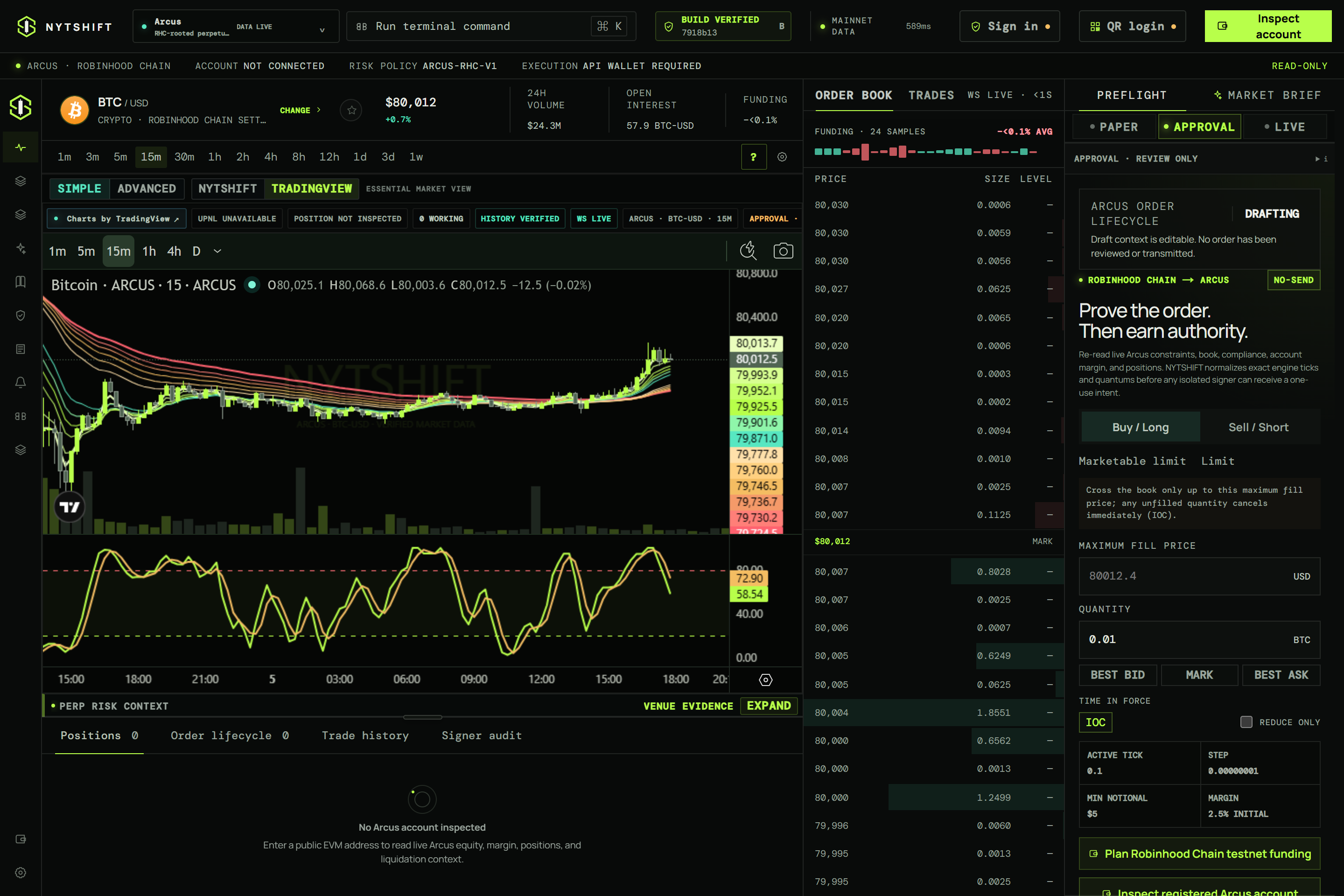Switch to ADVANCED view
The width and height of the screenshot is (1344, 896).
coord(147,189)
